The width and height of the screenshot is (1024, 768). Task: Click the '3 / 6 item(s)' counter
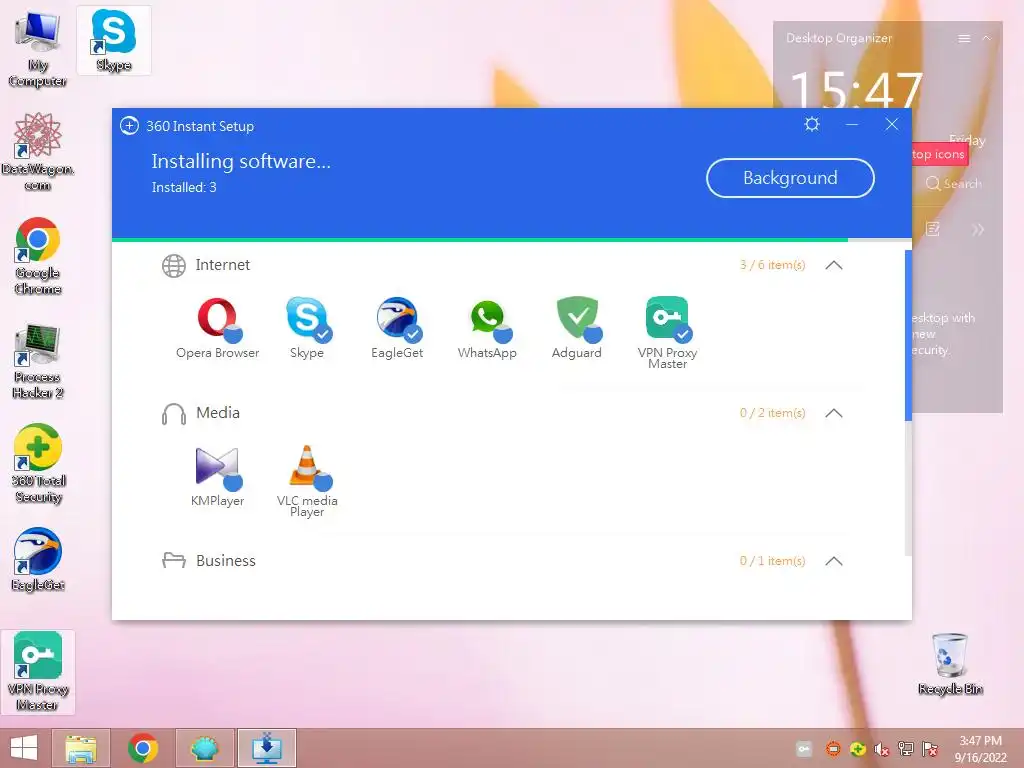click(773, 265)
